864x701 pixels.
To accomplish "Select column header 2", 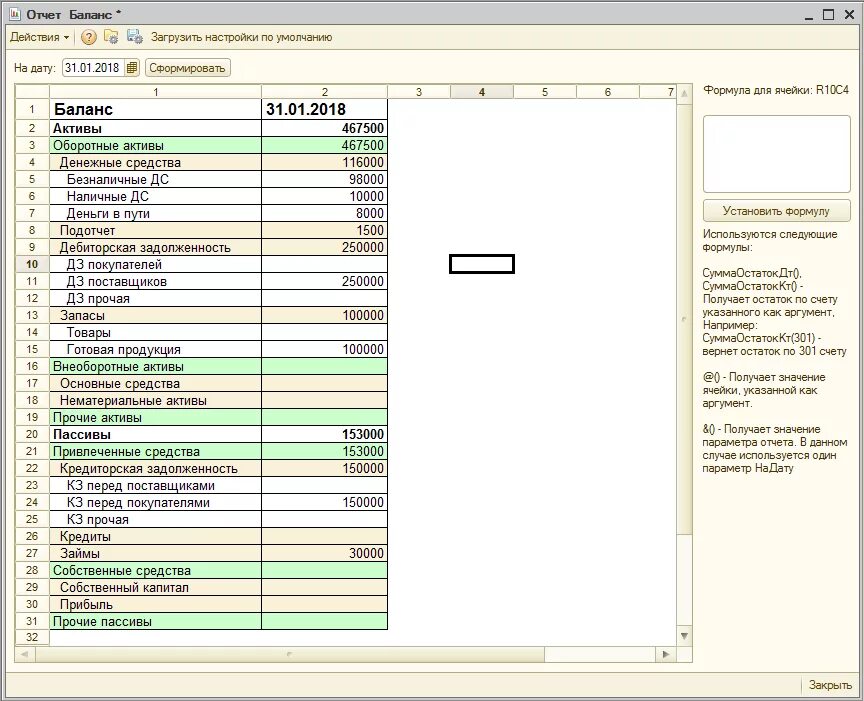I will click(325, 92).
